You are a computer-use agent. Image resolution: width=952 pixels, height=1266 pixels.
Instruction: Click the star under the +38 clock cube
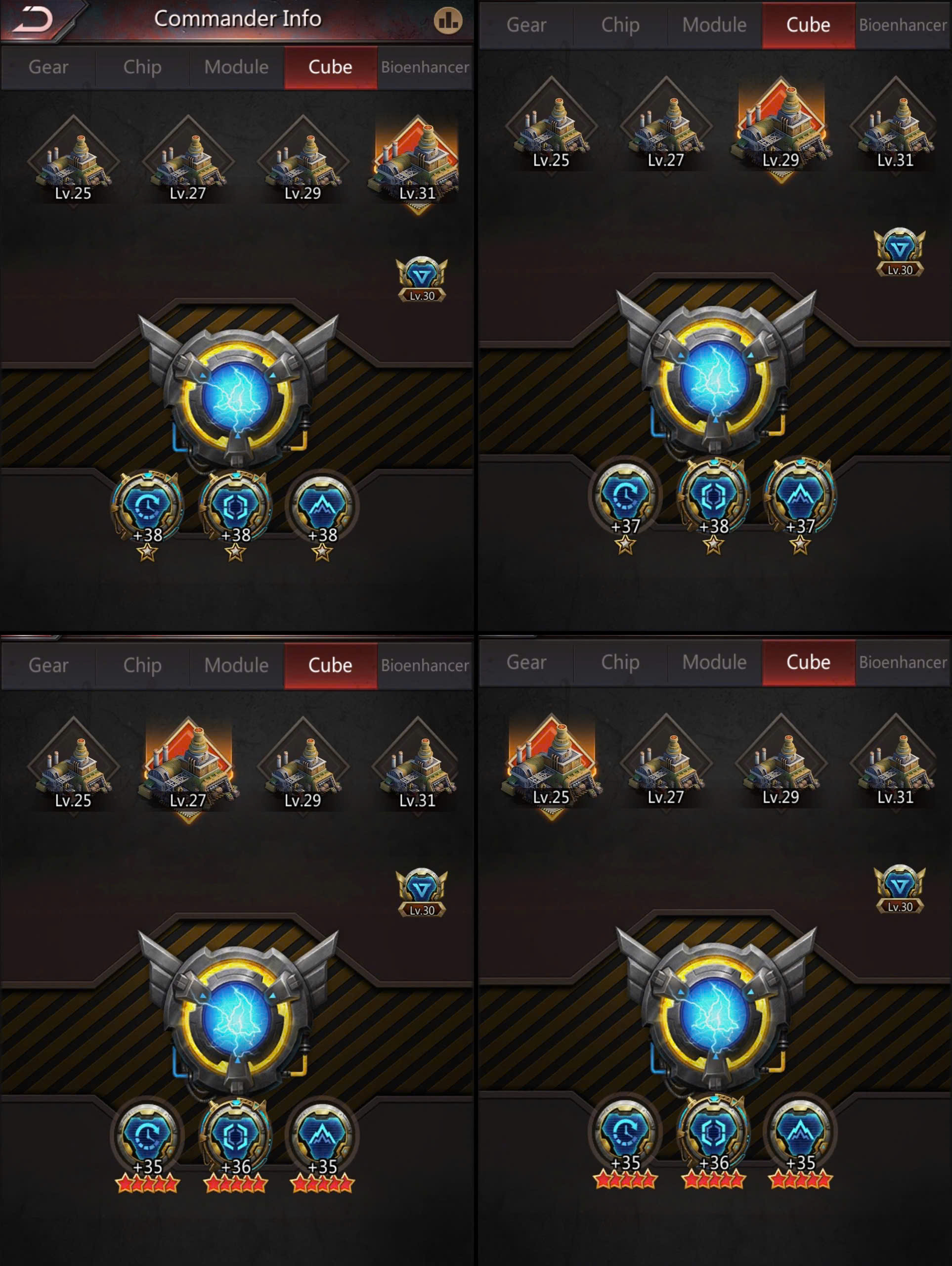click(x=148, y=553)
